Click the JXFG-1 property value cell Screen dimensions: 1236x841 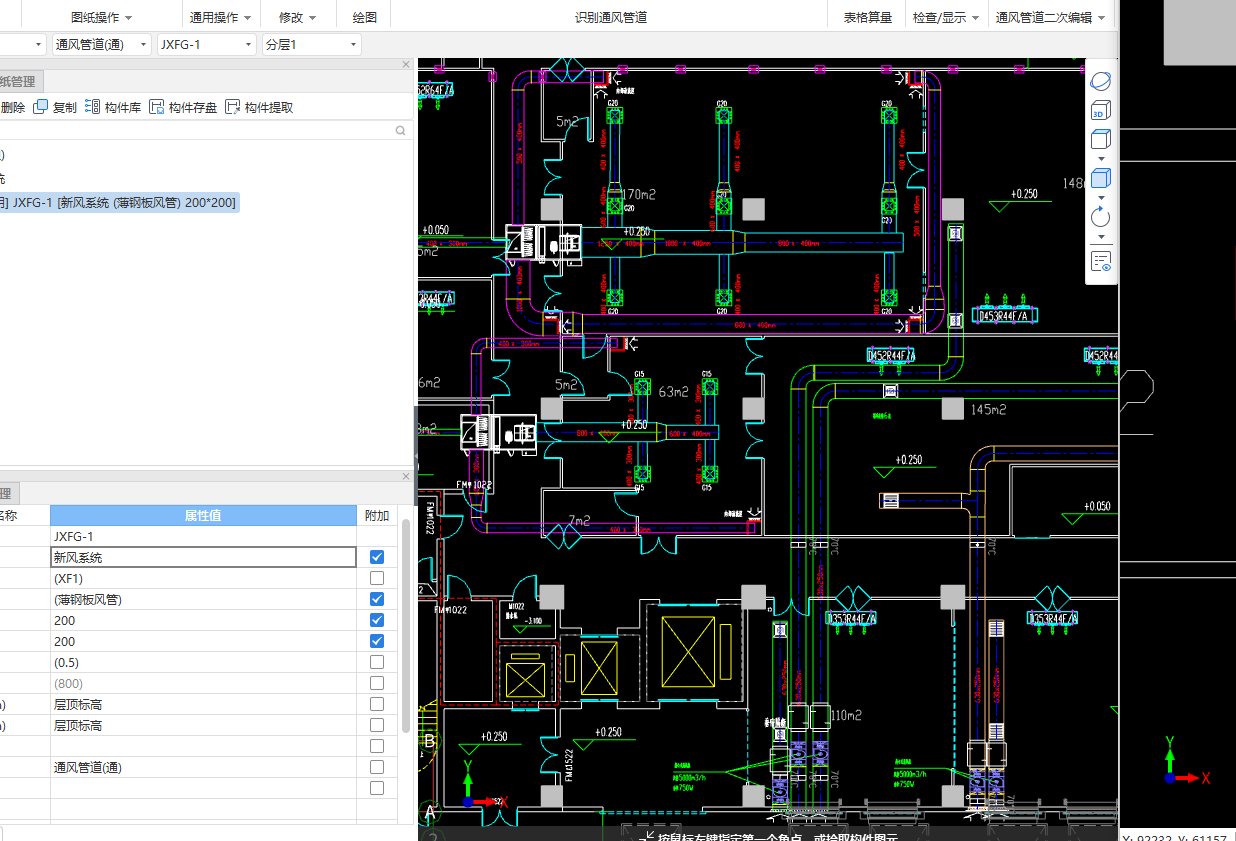[203, 536]
